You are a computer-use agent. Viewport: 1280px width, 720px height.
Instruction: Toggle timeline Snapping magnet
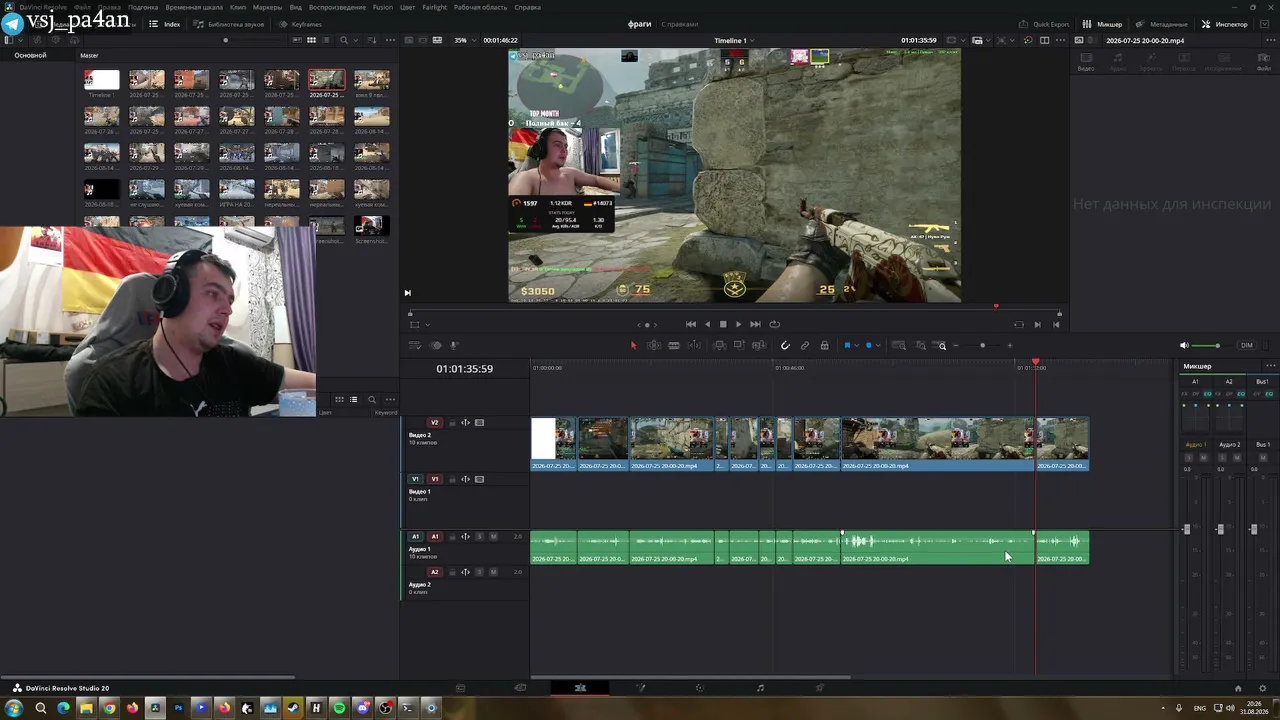pyautogui.click(x=785, y=345)
